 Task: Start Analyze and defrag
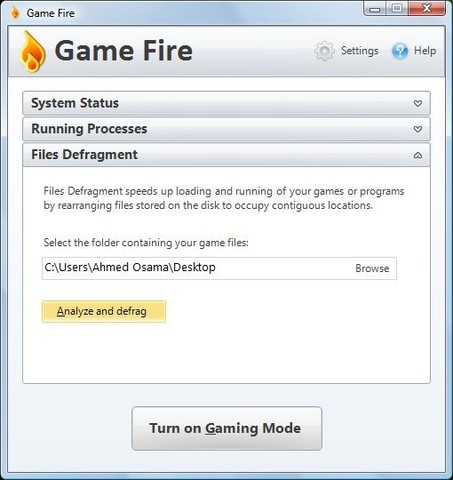[x=104, y=311]
